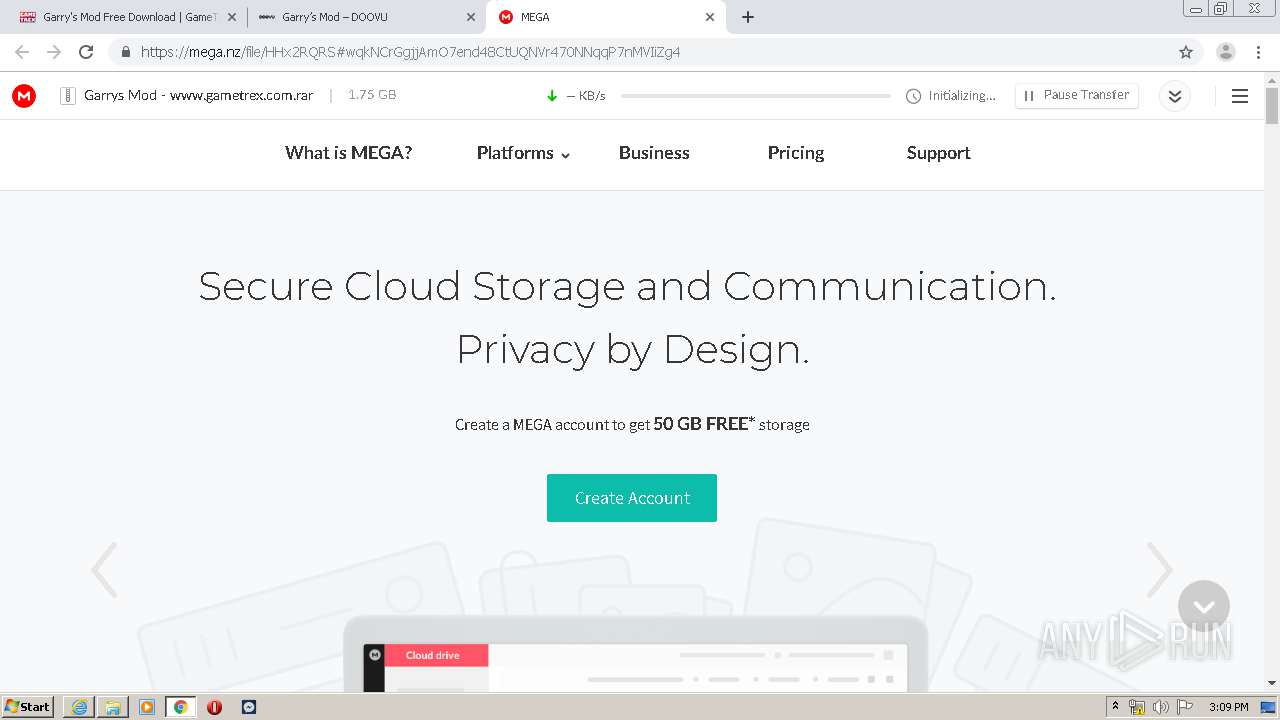This screenshot has height=720, width=1280.
Task: Click the 1.75 GB file size text
Action: (x=372, y=95)
